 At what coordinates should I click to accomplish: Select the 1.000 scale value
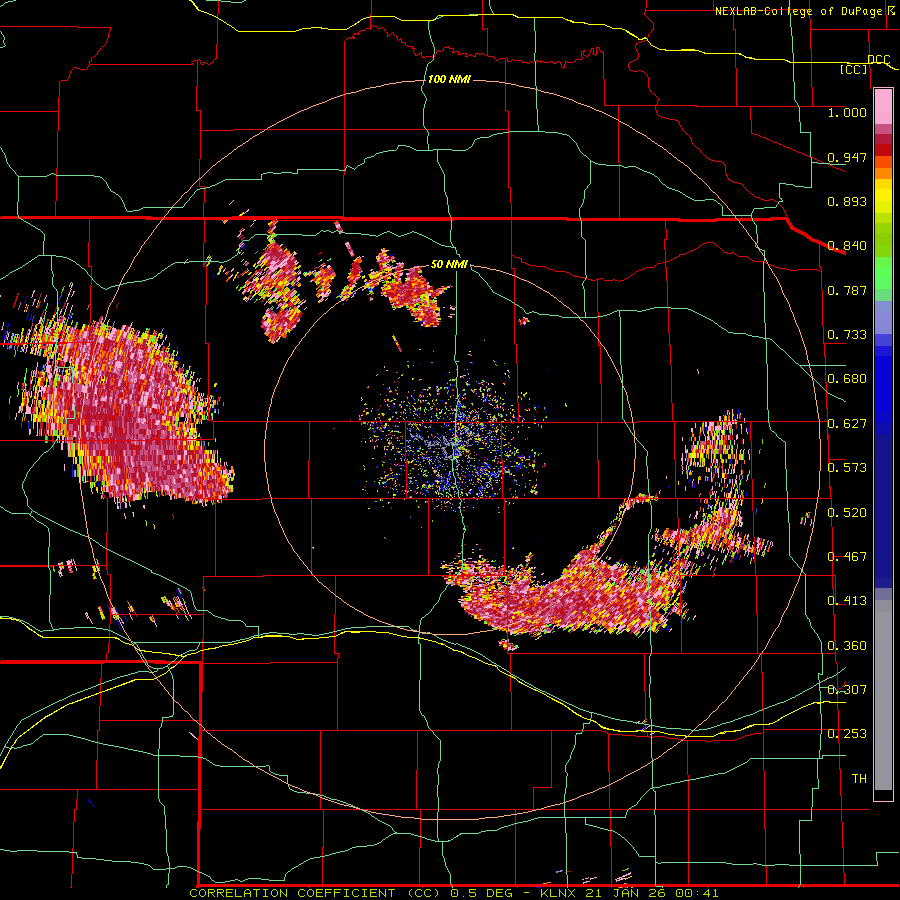847,112
